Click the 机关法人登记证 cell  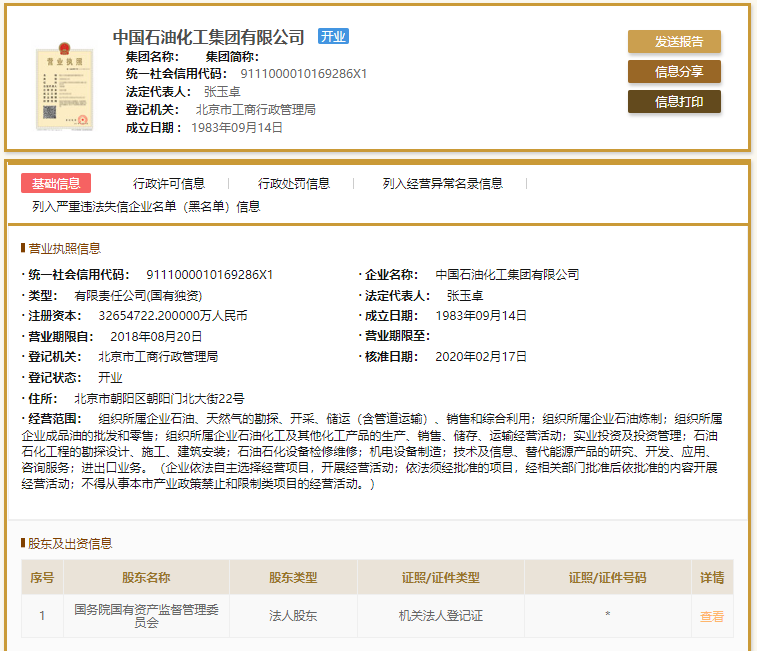[x=441, y=616]
